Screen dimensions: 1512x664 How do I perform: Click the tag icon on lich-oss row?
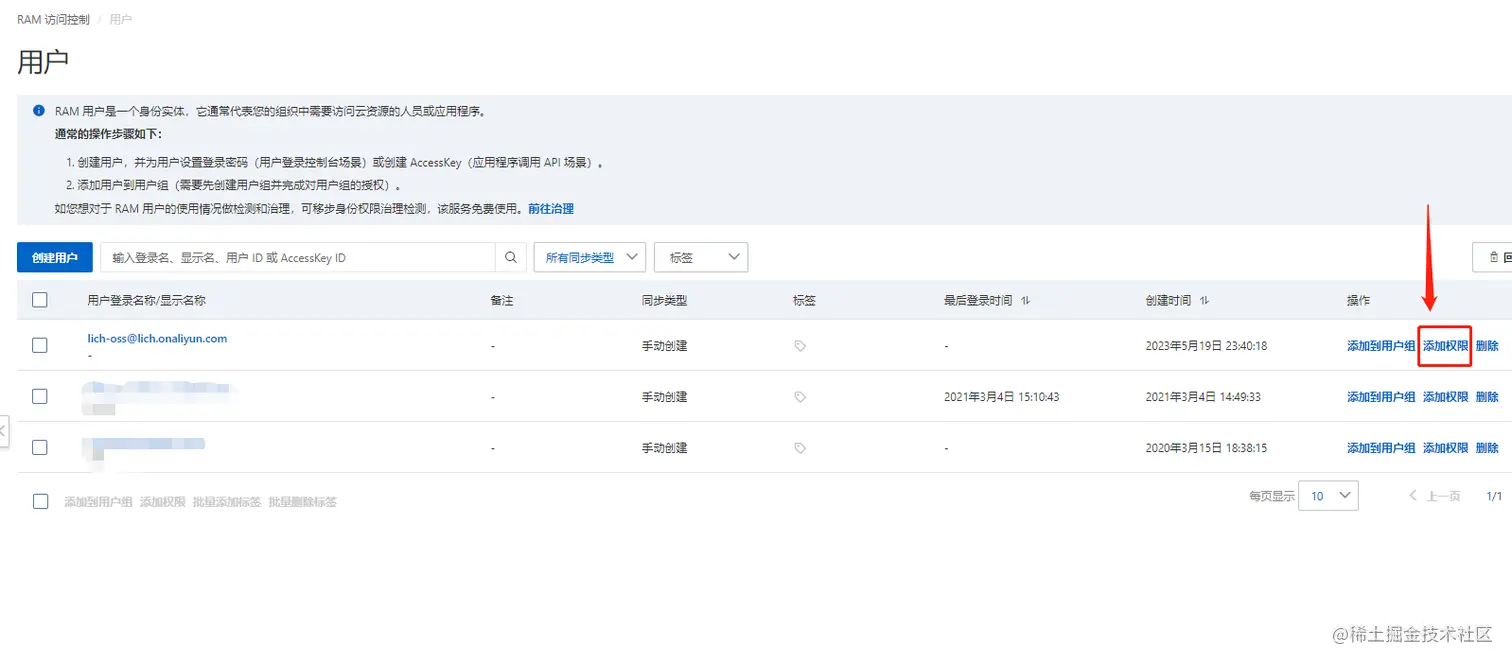(799, 345)
